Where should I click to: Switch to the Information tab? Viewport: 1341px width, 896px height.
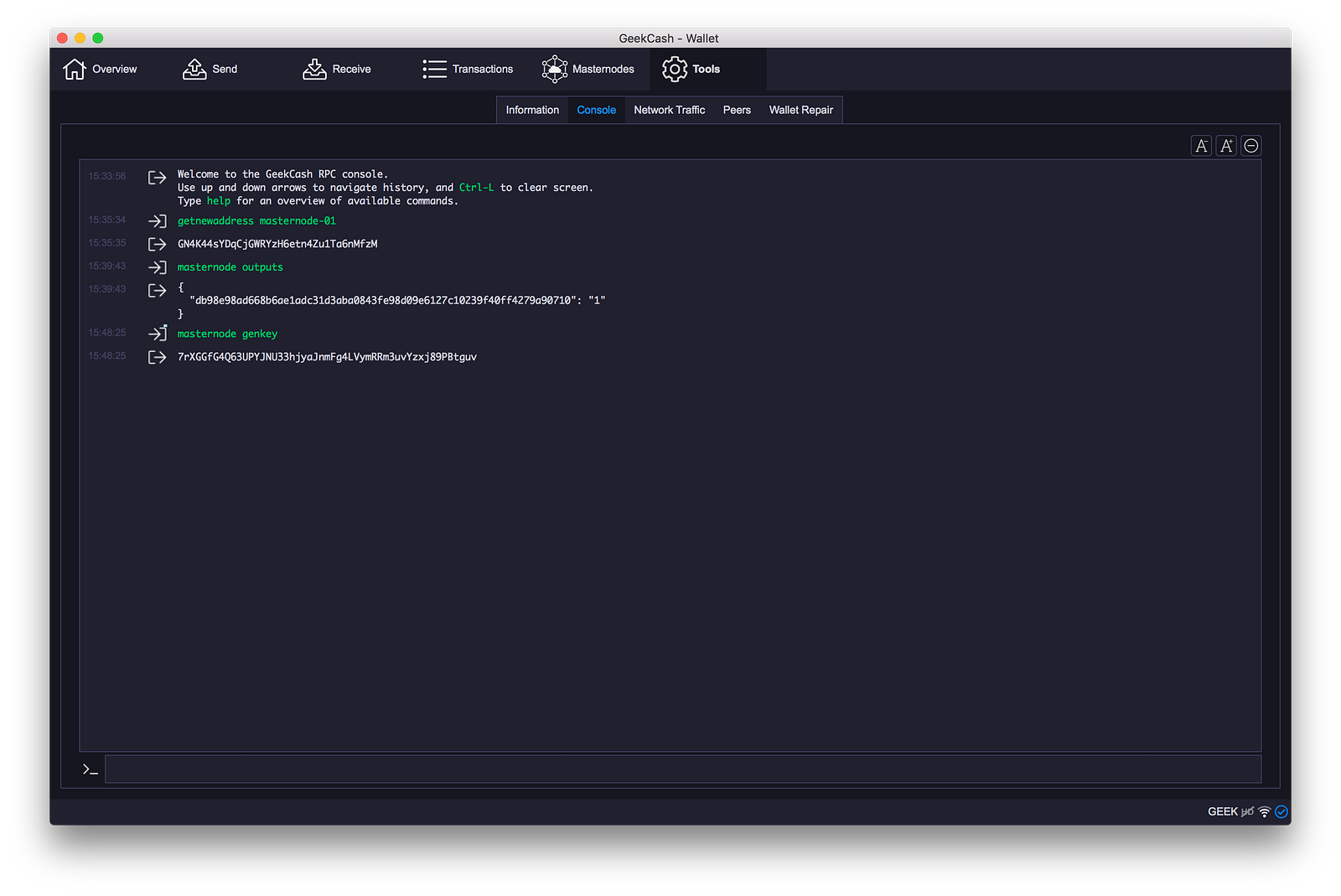pos(532,110)
